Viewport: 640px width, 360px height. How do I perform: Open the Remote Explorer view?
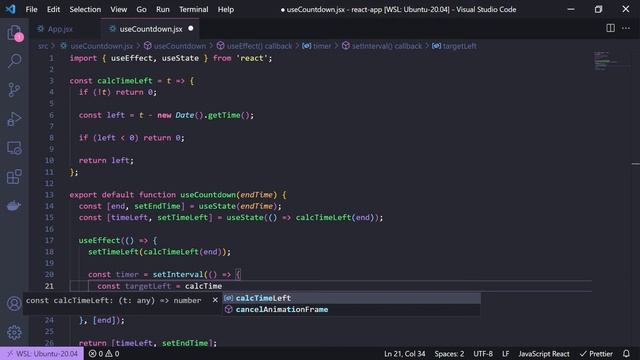click(14, 148)
